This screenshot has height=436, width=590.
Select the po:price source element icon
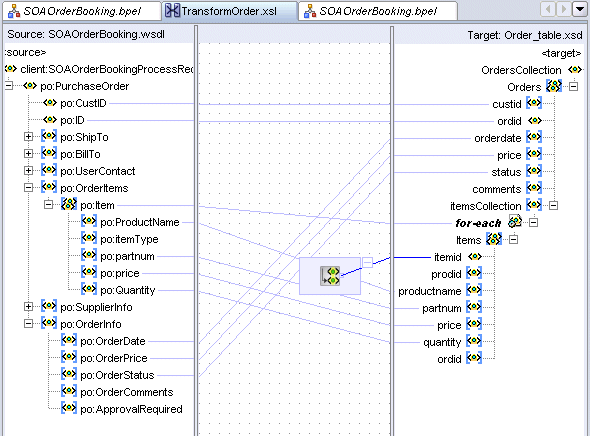coord(89,272)
